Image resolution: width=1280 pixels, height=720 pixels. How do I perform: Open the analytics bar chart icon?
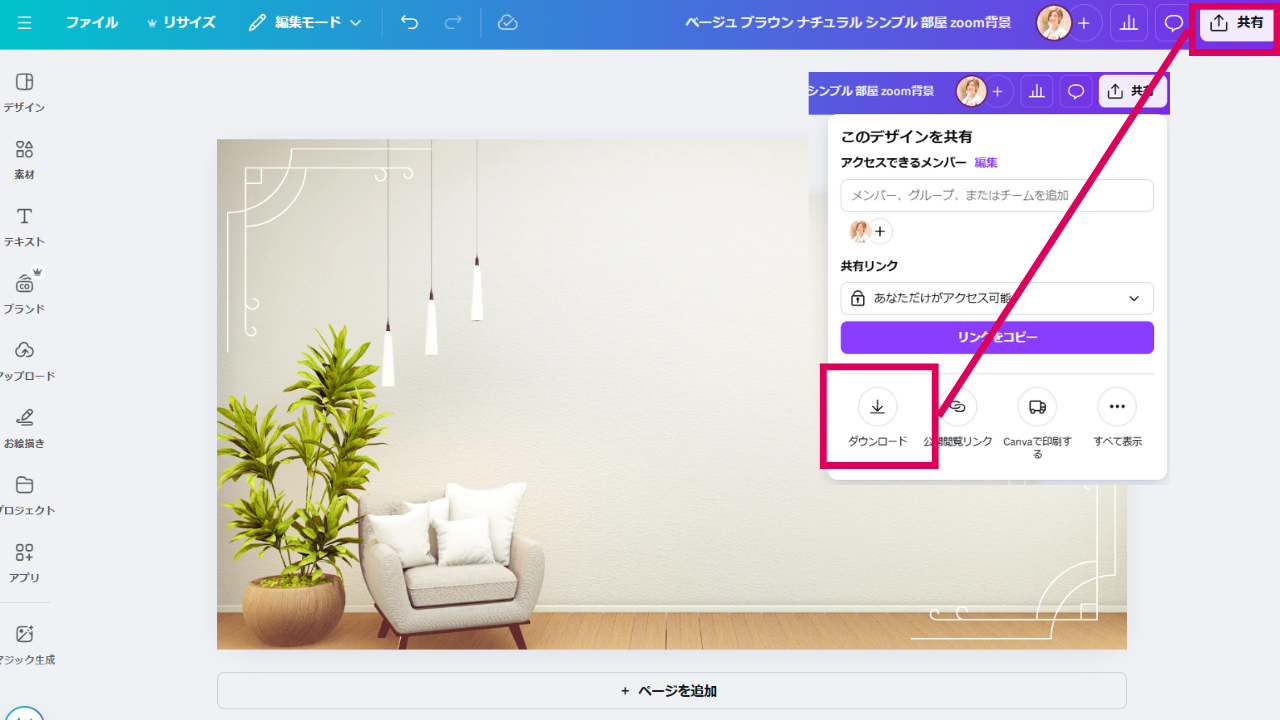coord(1129,23)
